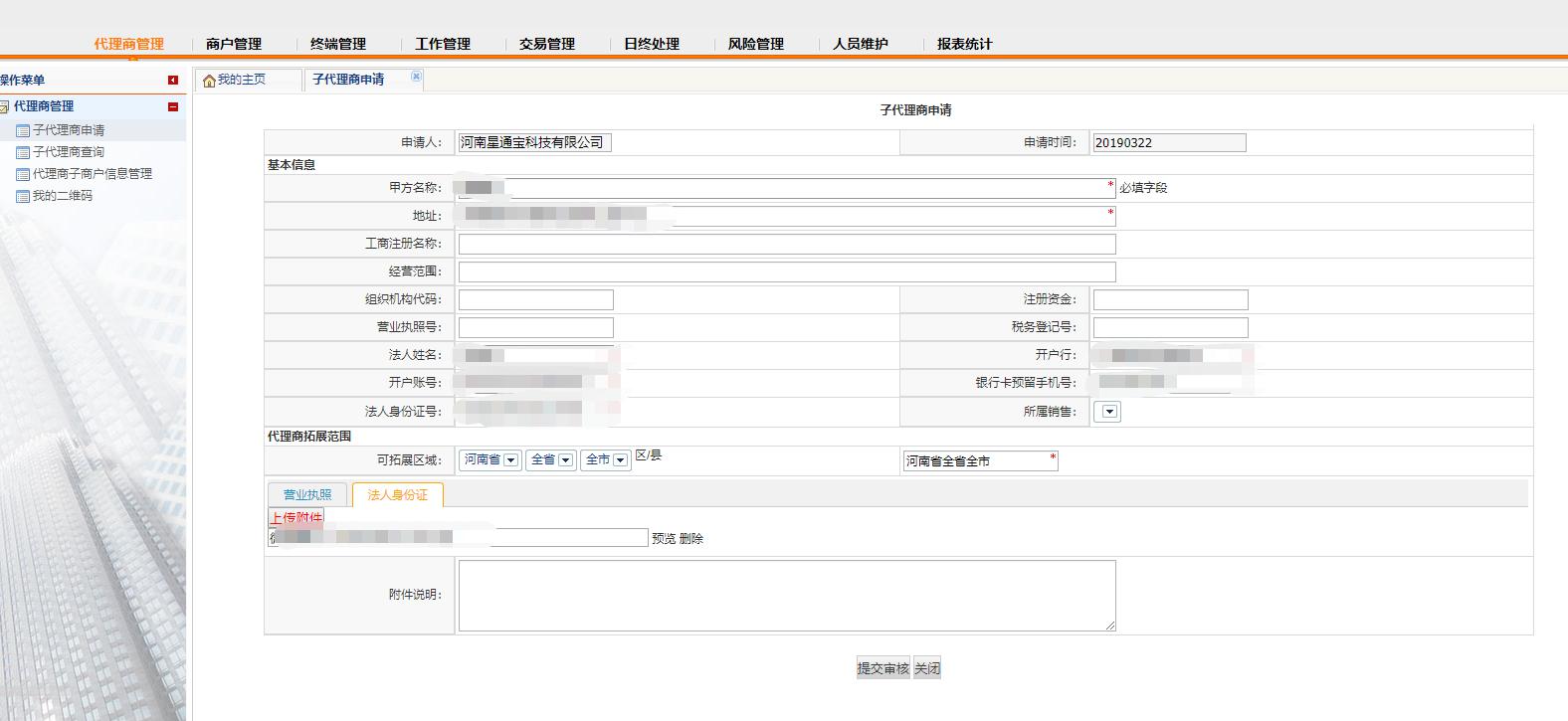The image size is (1568, 721).
Task: Open the 全市 district dropdown
Action: pos(620,460)
